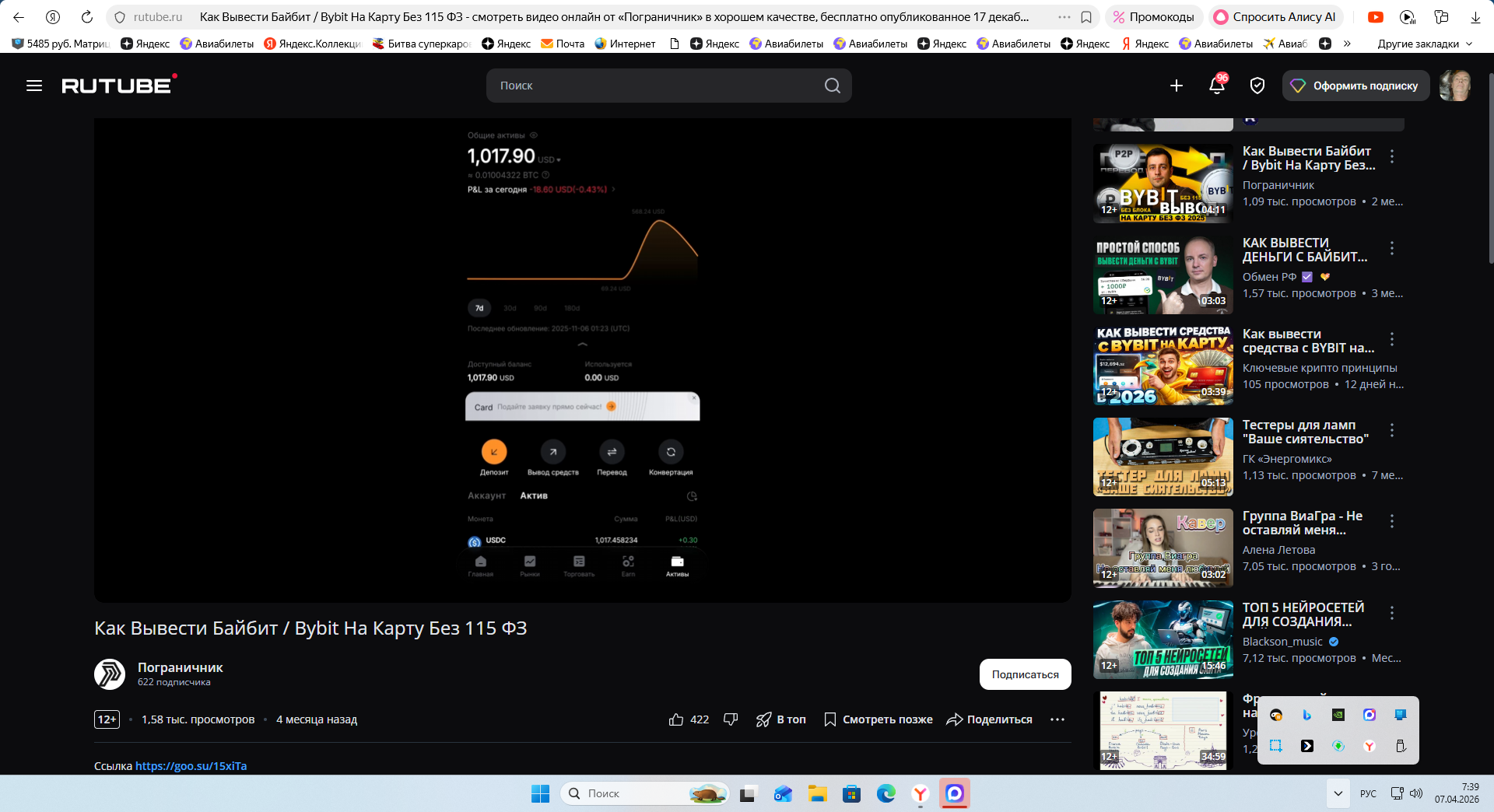Screen dimensions: 1494x812
Task: Open more options for the current video
Action: pos(1057,719)
